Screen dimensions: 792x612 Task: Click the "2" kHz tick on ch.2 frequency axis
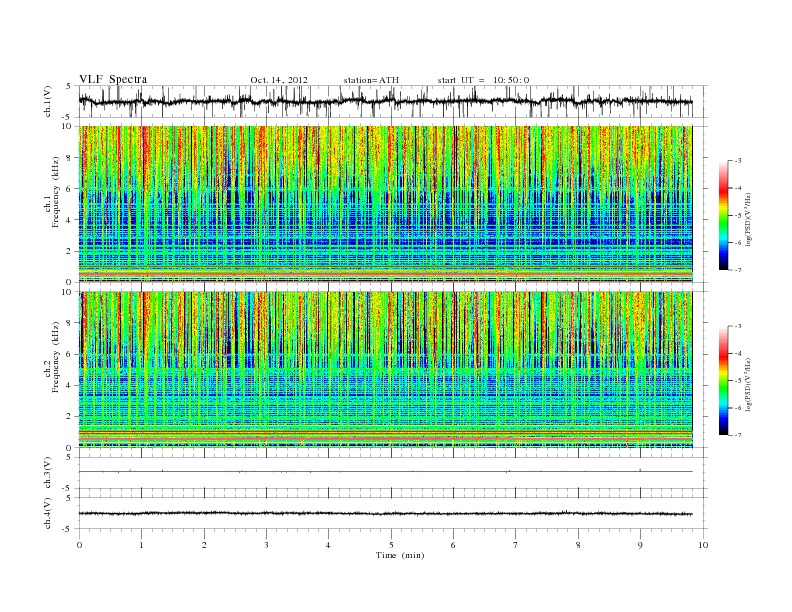70,417
